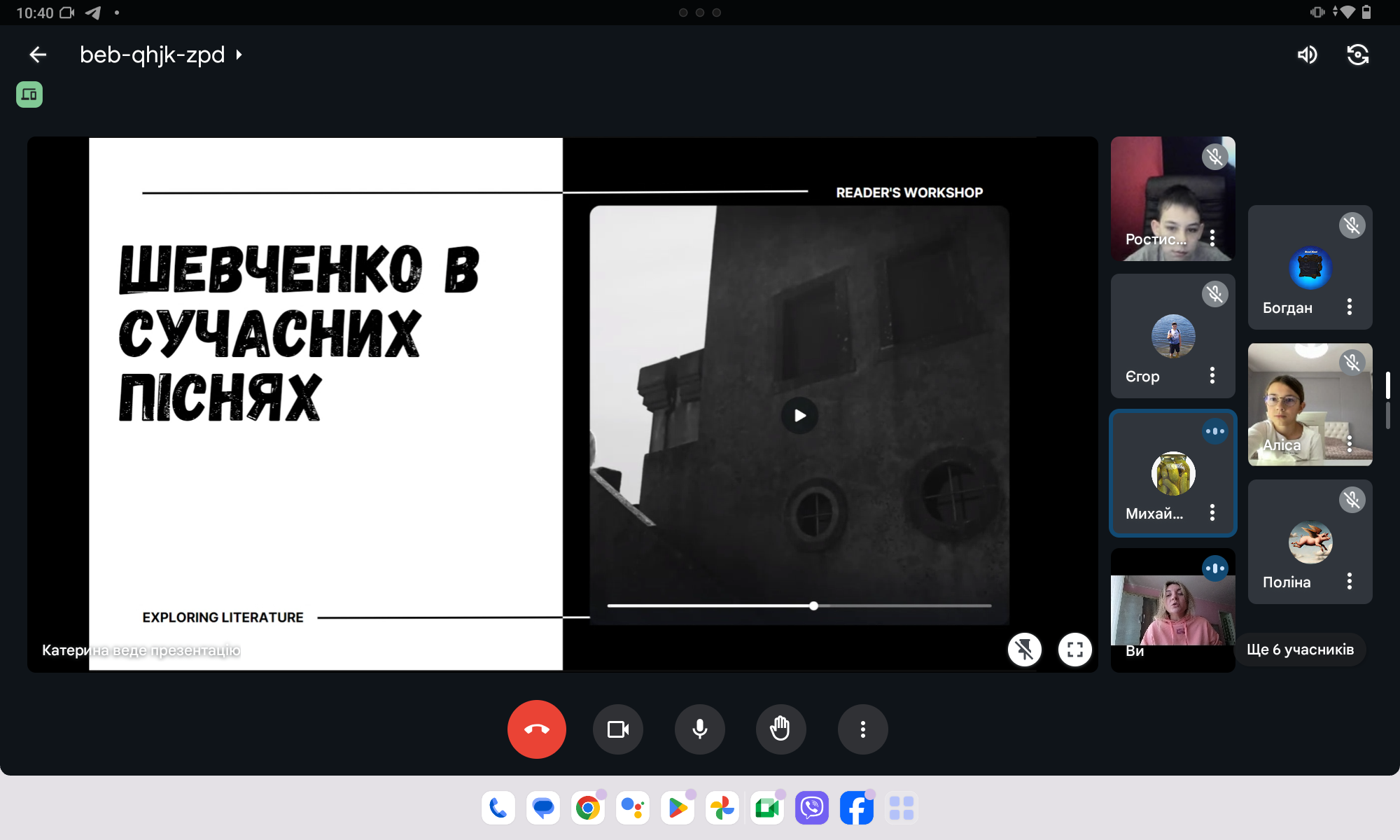Image resolution: width=1400 pixels, height=840 pixels.
Task: Expand meeting details for beb-qhjk-zpd
Action: point(160,55)
